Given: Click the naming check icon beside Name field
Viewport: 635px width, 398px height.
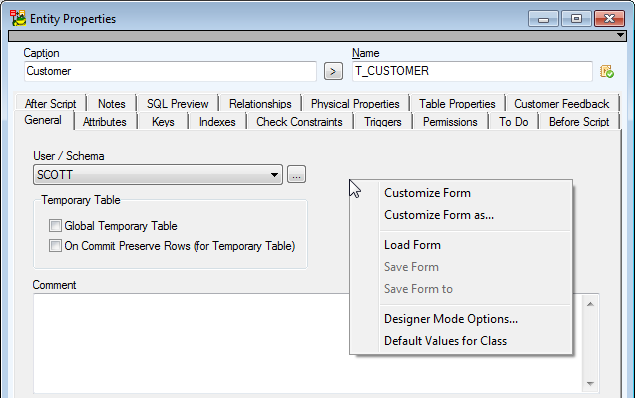Looking at the screenshot, I should coord(607,72).
